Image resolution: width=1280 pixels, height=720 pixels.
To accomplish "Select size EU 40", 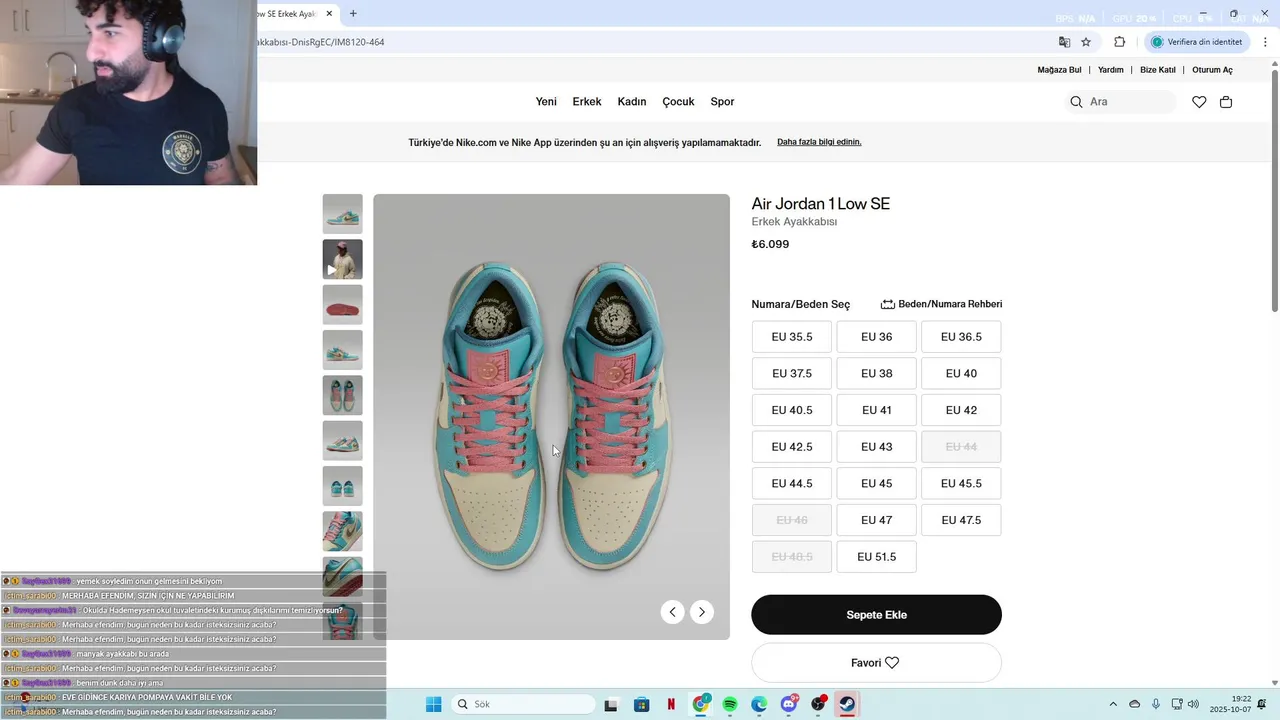I will (961, 373).
